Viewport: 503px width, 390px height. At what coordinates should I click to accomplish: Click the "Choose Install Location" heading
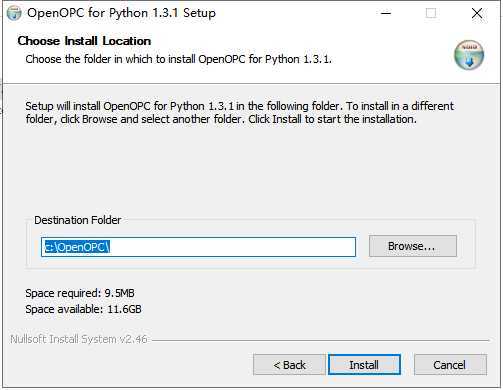point(84,41)
